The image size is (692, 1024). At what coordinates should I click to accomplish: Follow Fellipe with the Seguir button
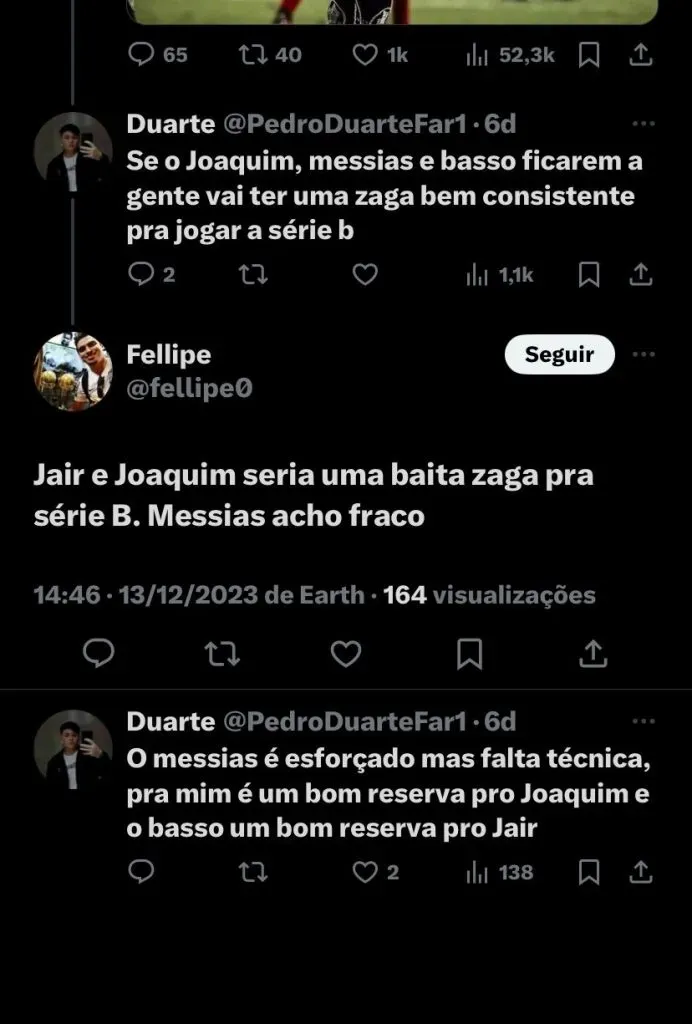point(559,354)
